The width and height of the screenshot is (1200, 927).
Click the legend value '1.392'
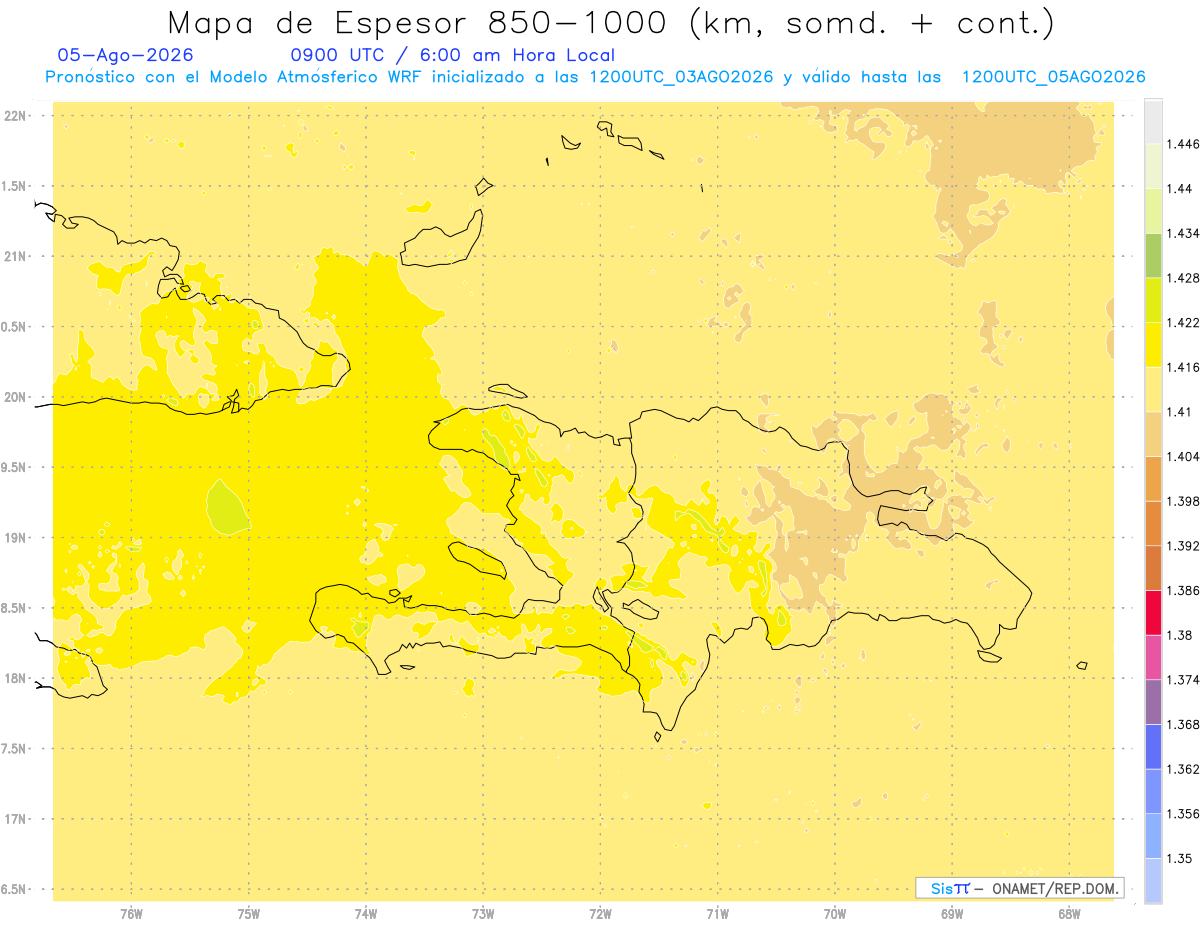(x=1183, y=546)
